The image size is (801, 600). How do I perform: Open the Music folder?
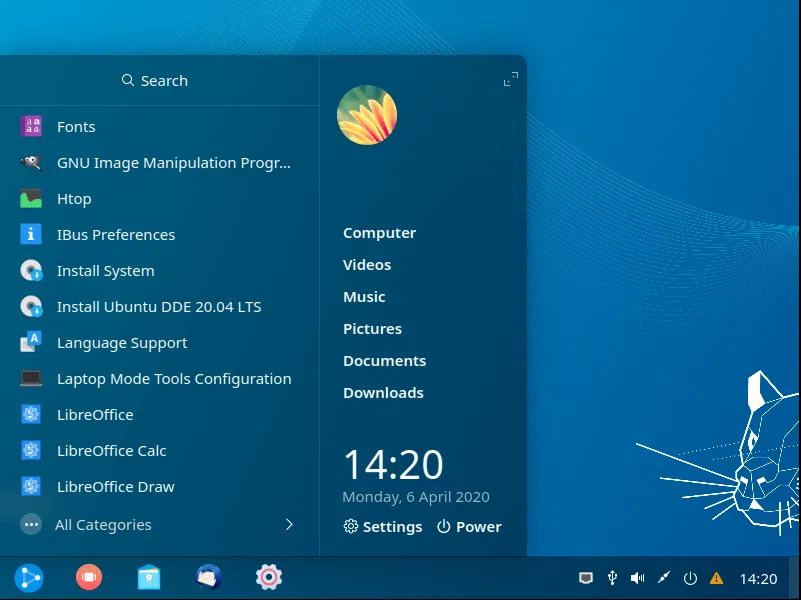(x=364, y=297)
